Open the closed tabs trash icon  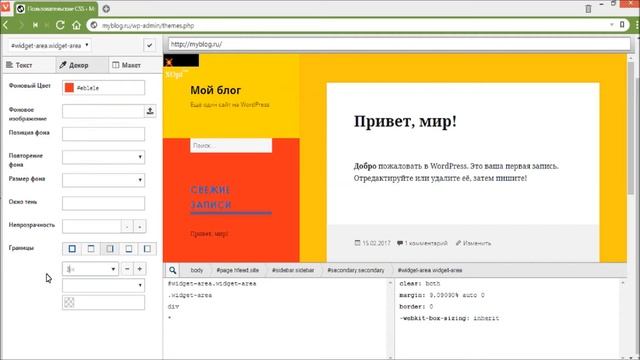(588, 9)
